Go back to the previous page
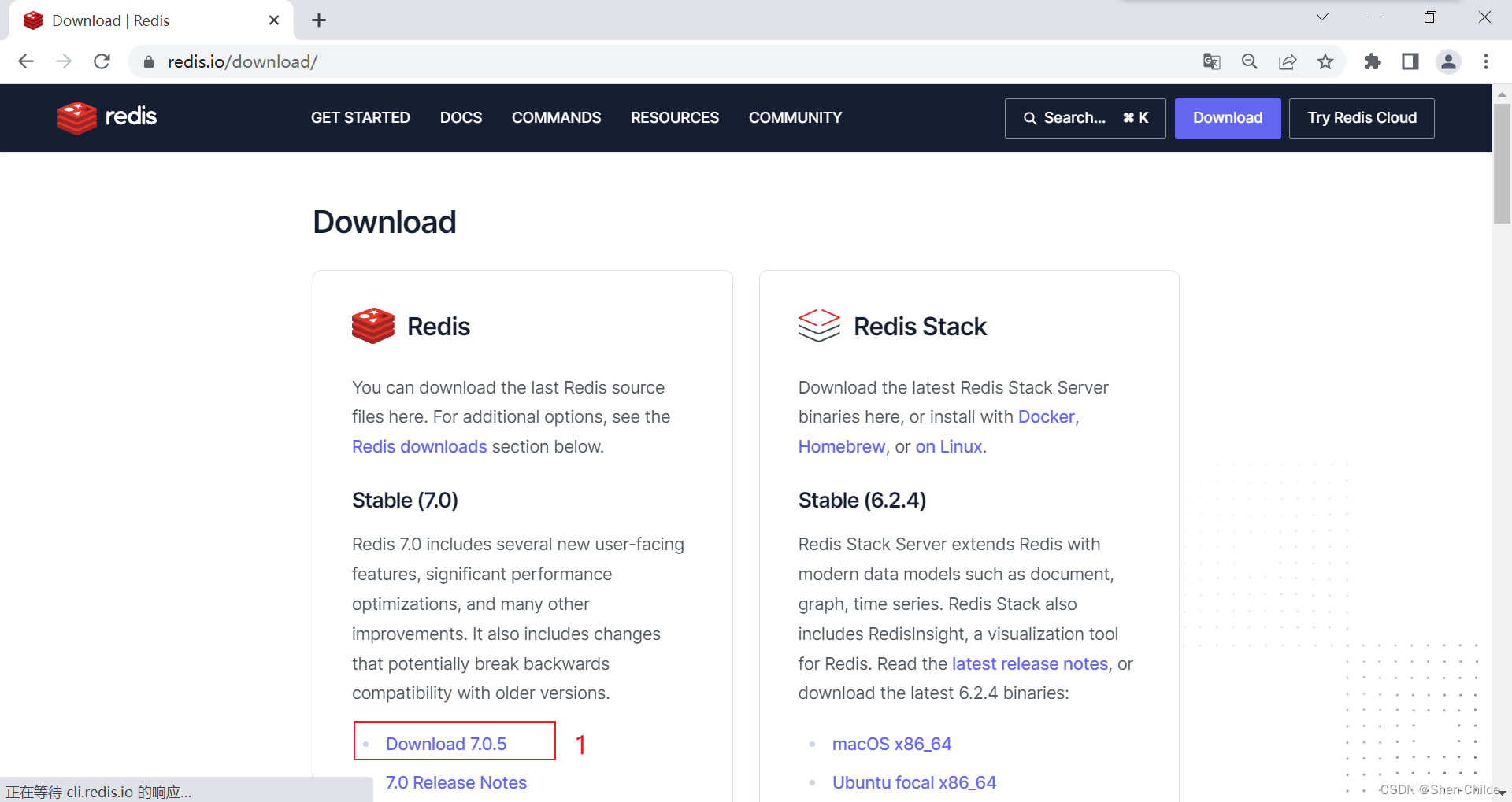Screen dimensions: 1512x802 (26, 61)
